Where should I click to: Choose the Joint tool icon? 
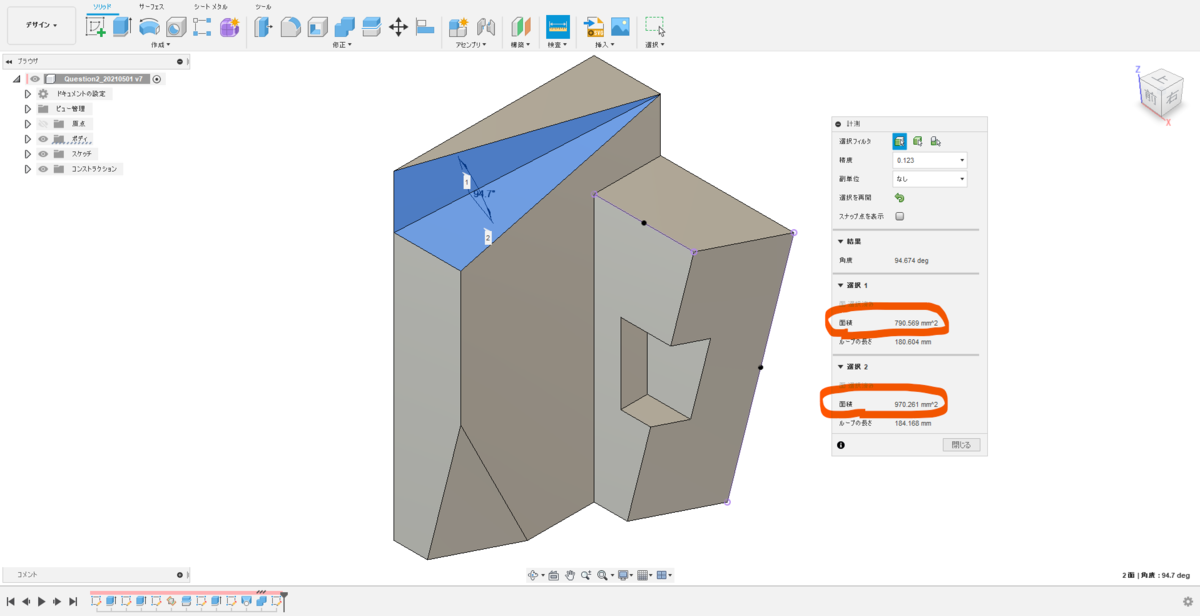click(x=486, y=27)
